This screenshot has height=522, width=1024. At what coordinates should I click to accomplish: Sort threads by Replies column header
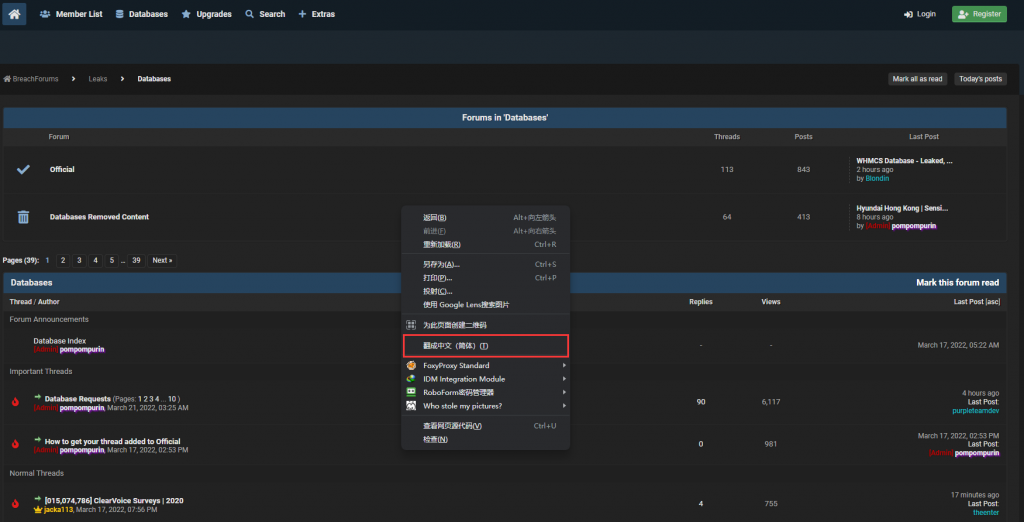coord(701,302)
